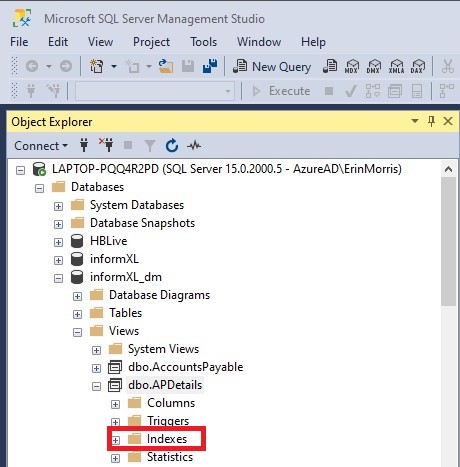Screen dimensions: 460x467
Task: Click the DMX query icon
Action: pyautogui.click(x=374, y=66)
